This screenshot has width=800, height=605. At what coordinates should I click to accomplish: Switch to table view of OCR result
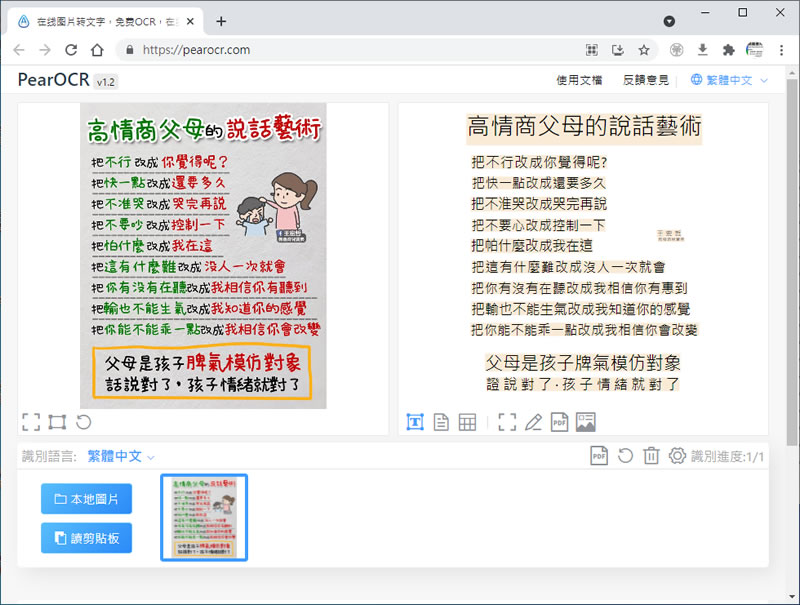tap(467, 422)
